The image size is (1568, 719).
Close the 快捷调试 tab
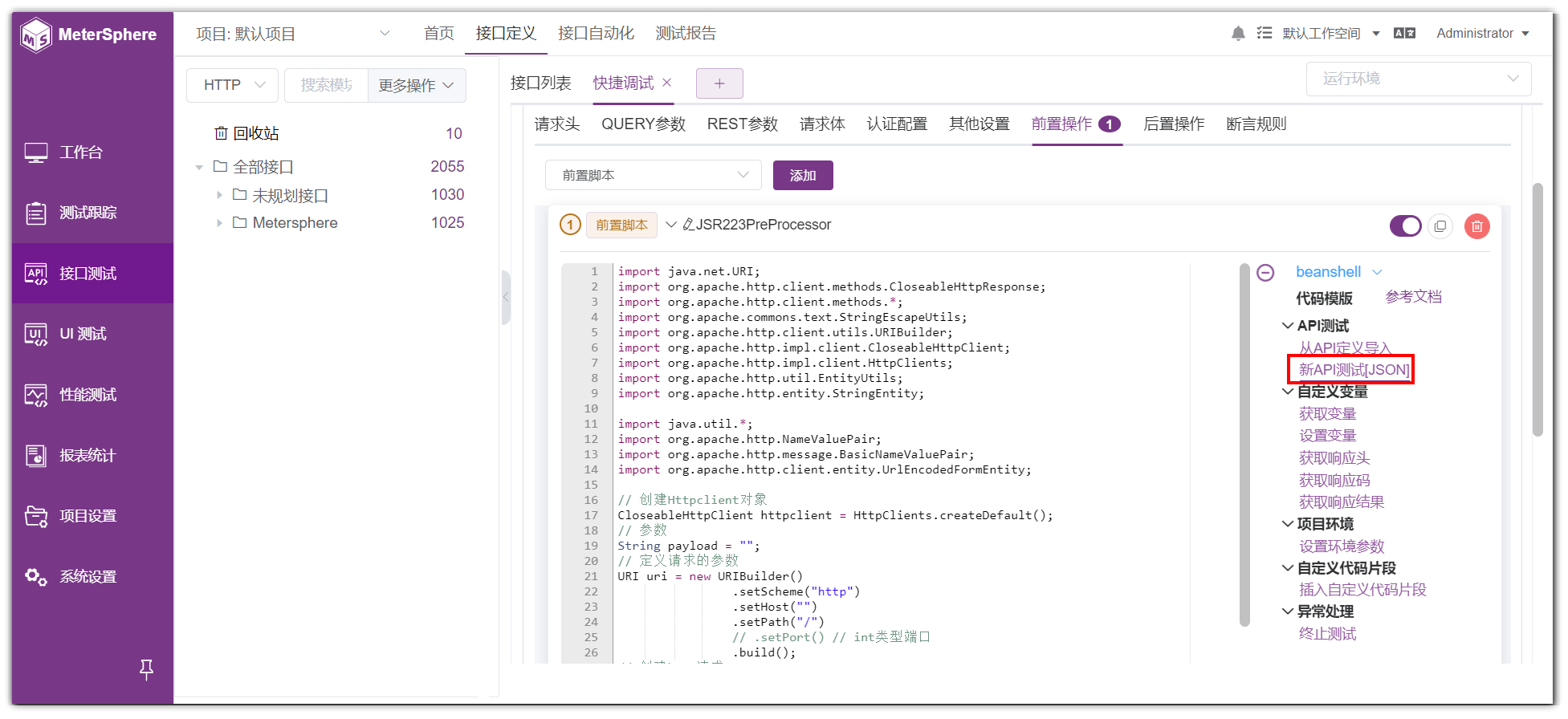tap(667, 83)
